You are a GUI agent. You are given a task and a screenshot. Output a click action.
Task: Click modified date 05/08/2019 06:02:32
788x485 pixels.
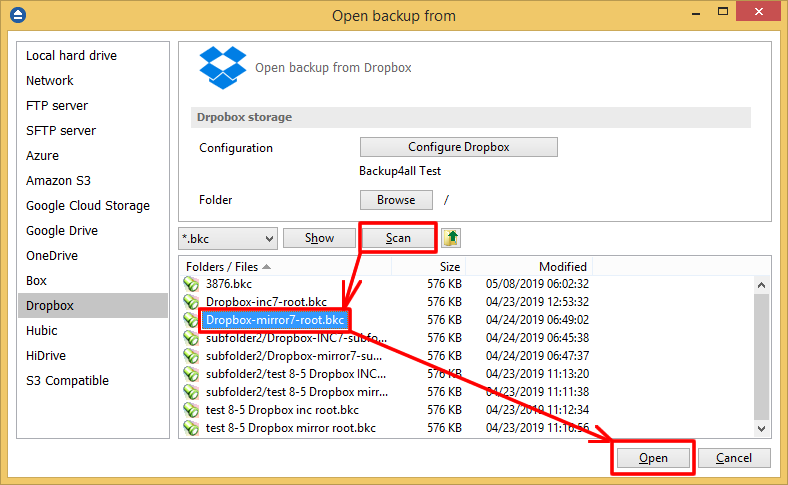pyautogui.click(x=537, y=284)
